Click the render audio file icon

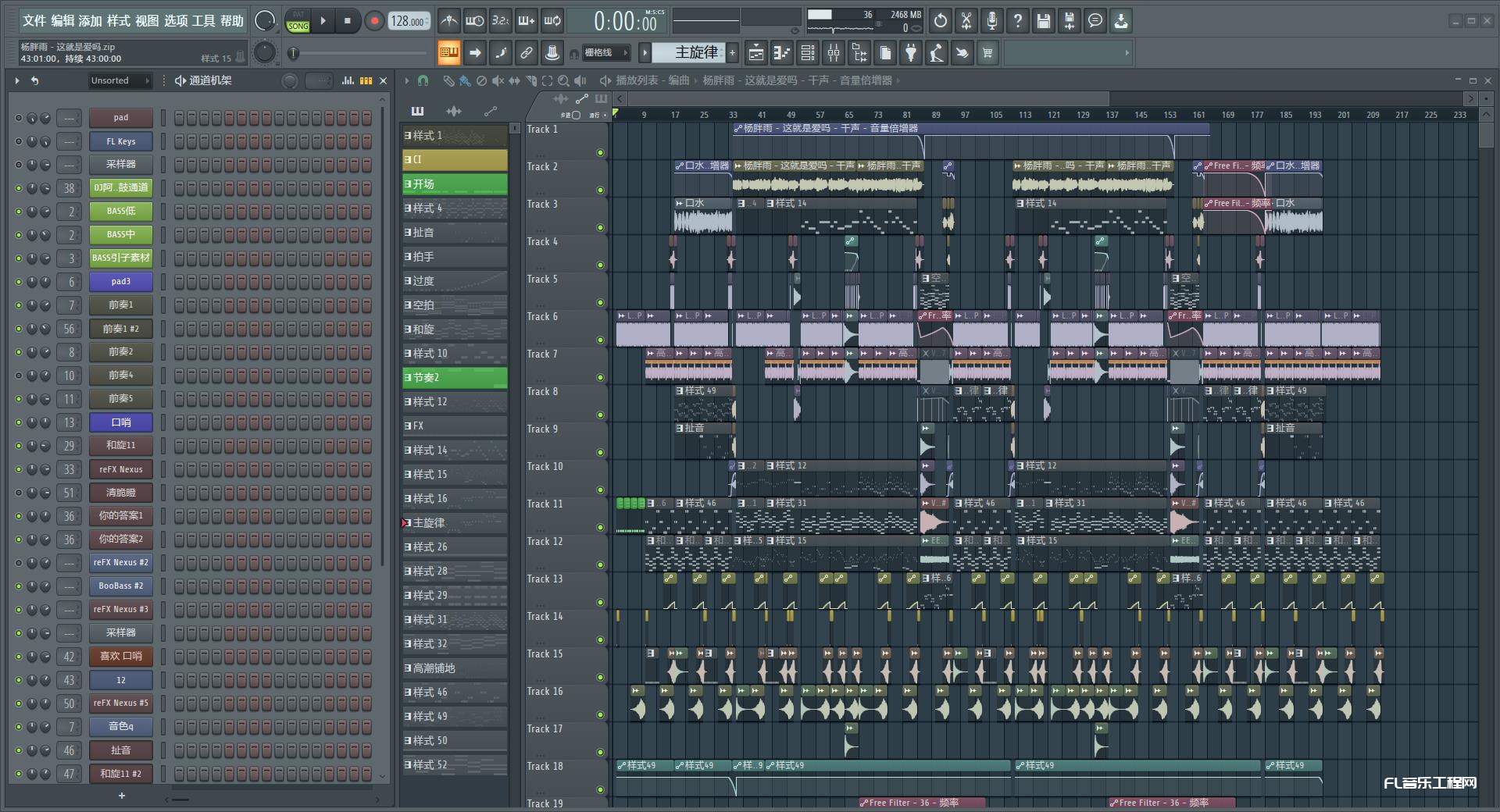pos(1070,21)
